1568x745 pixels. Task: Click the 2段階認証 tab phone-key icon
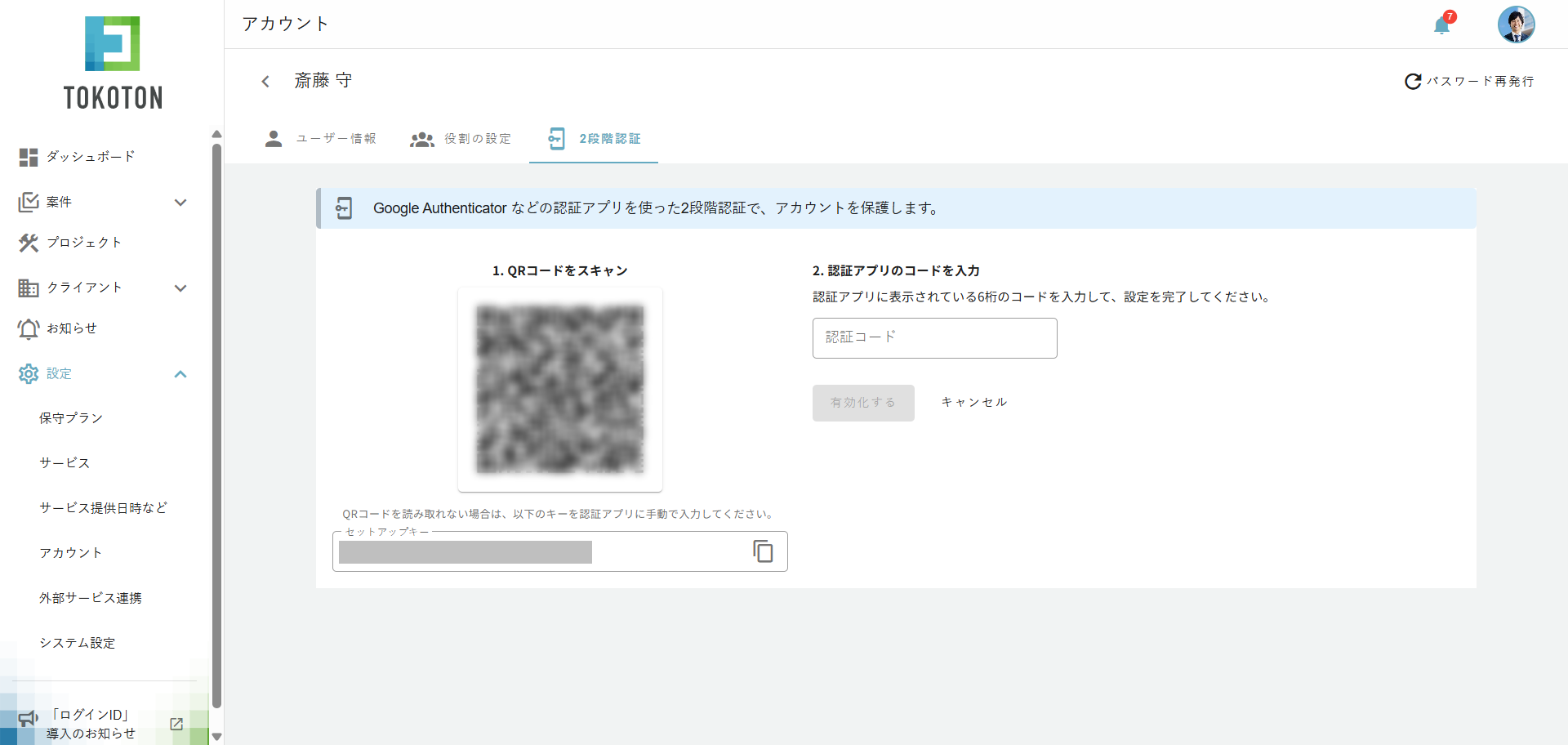click(556, 139)
